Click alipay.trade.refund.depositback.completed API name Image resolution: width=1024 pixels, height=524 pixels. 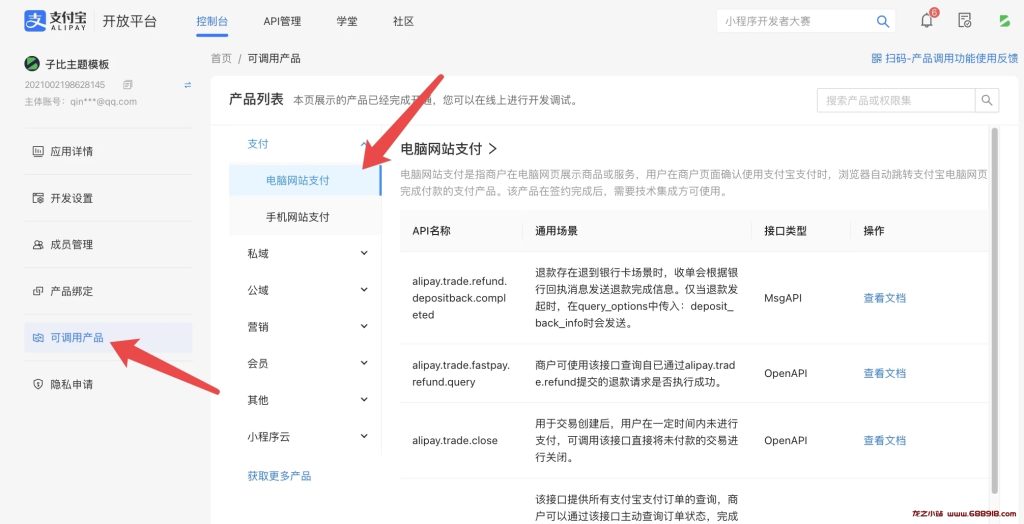[x=459, y=298]
